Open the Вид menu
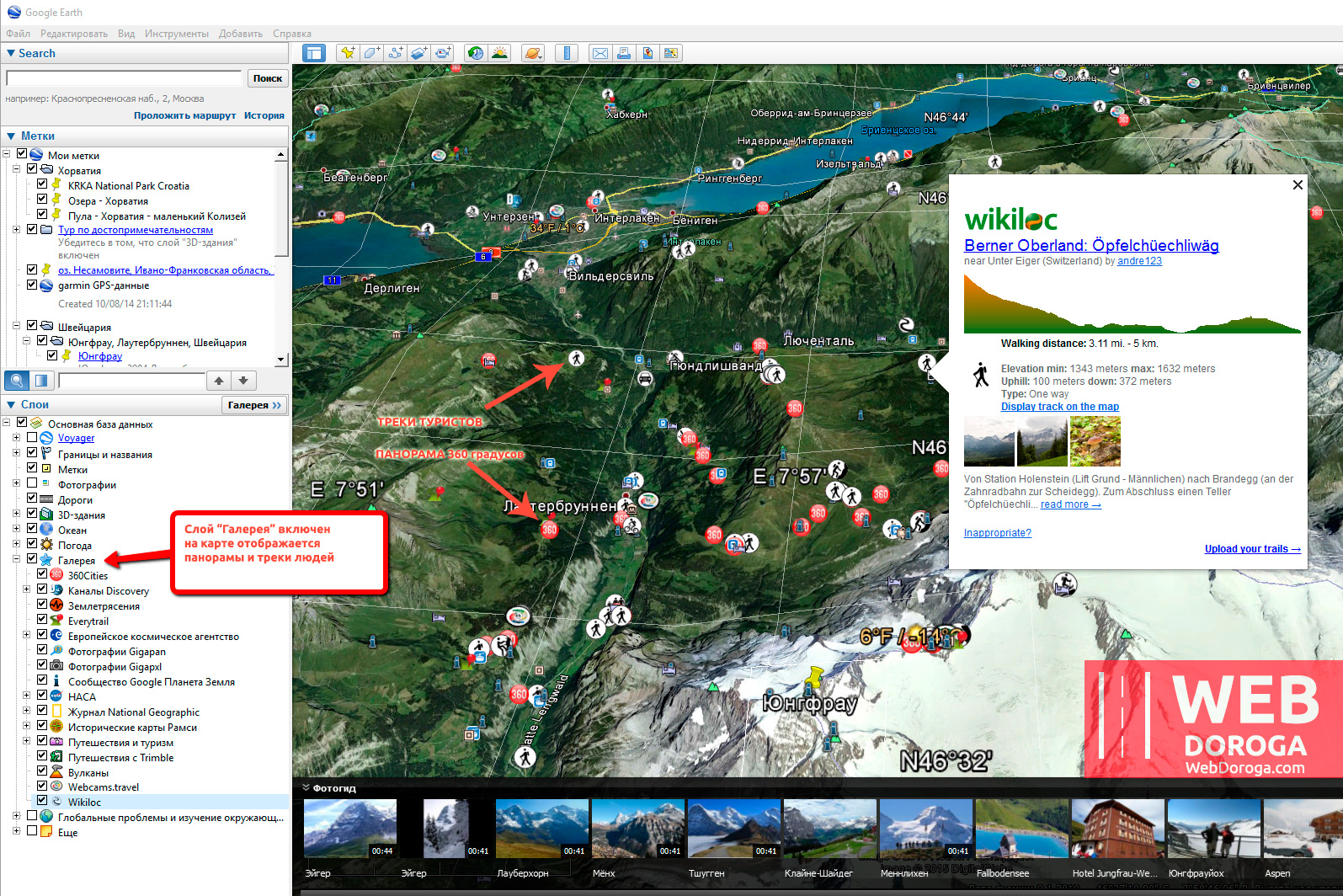 (126, 34)
